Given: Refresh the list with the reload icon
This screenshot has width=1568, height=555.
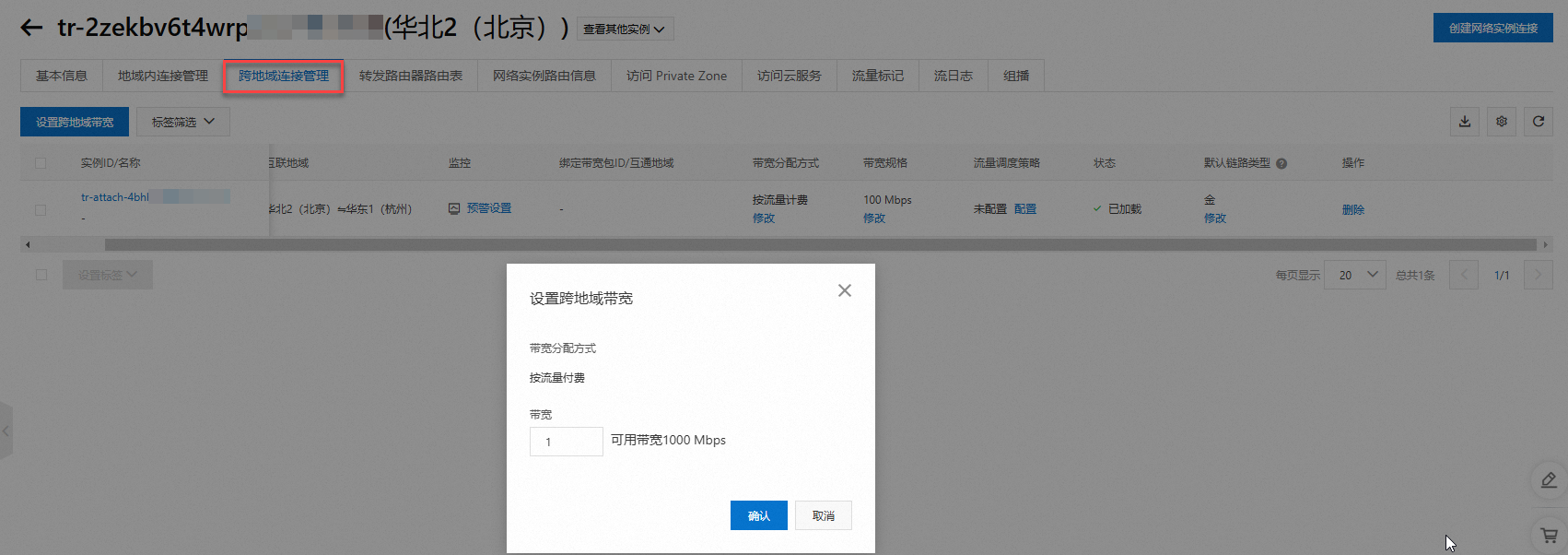Looking at the screenshot, I should tap(1539, 122).
